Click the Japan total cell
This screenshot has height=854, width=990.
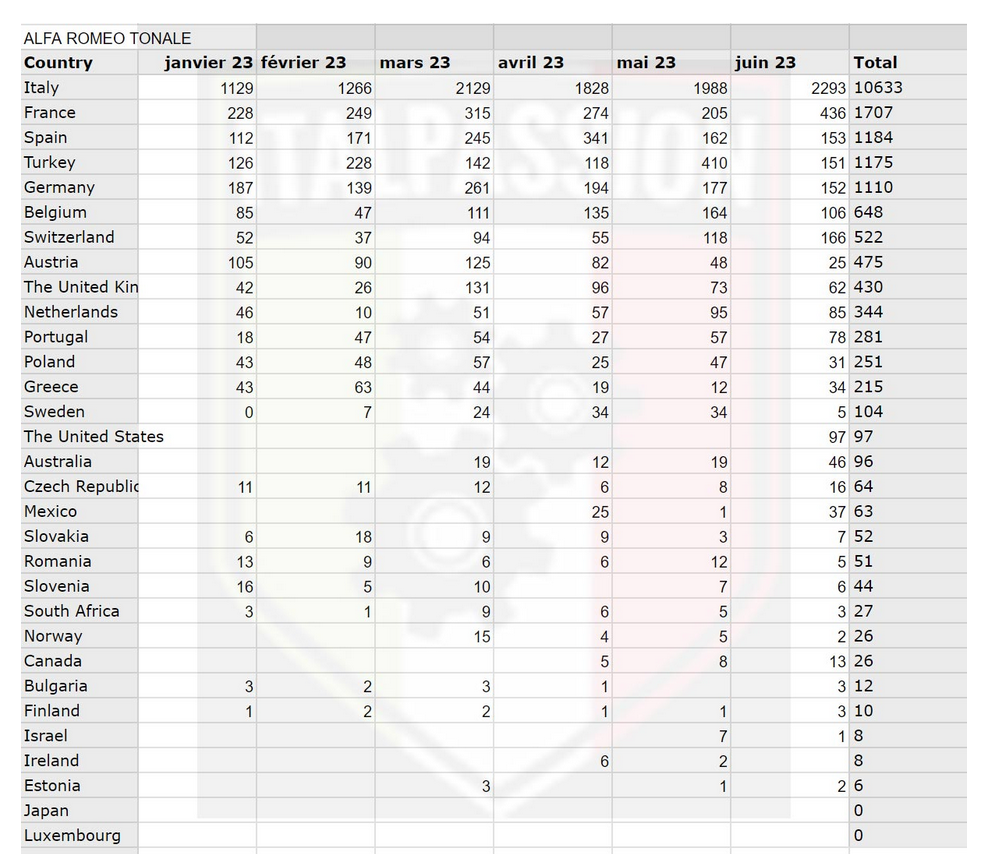[x=908, y=810]
